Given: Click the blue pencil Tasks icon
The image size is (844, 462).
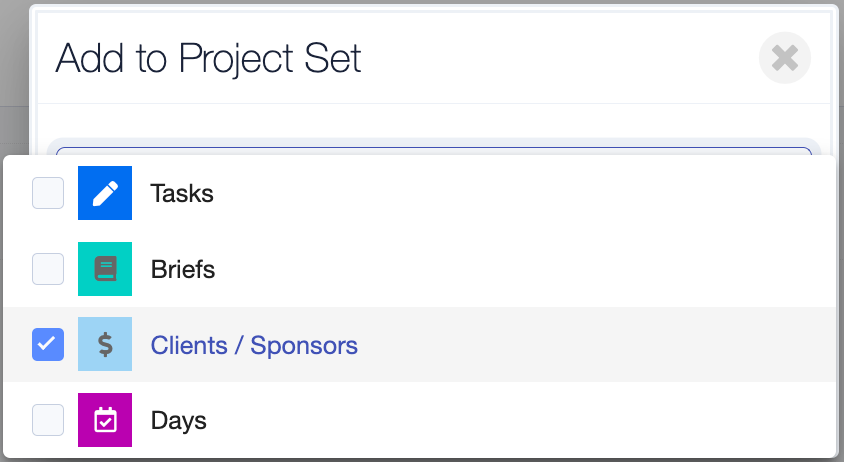Looking at the screenshot, I should point(105,193).
